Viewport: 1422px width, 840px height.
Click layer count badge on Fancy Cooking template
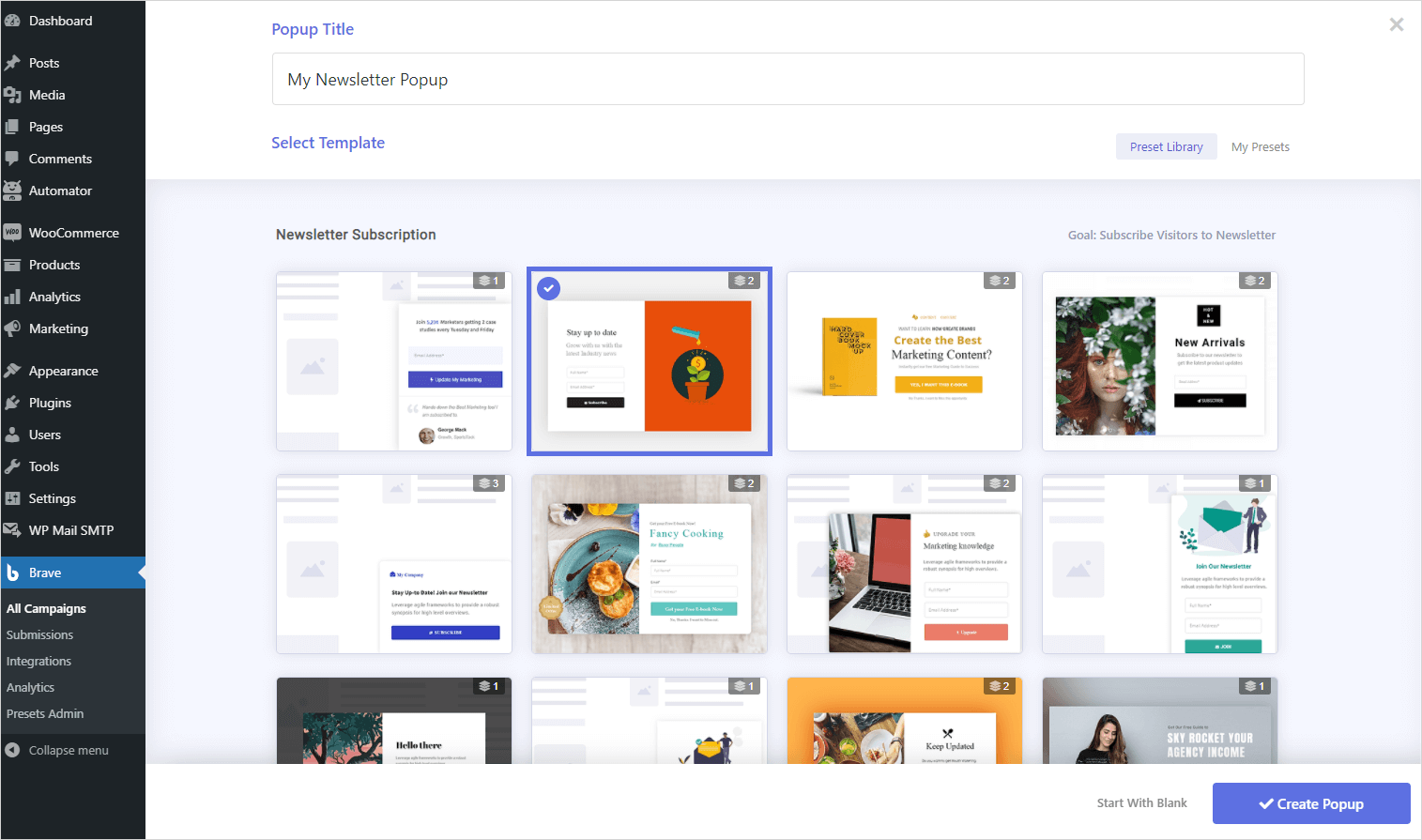click(x=744, y=483)
